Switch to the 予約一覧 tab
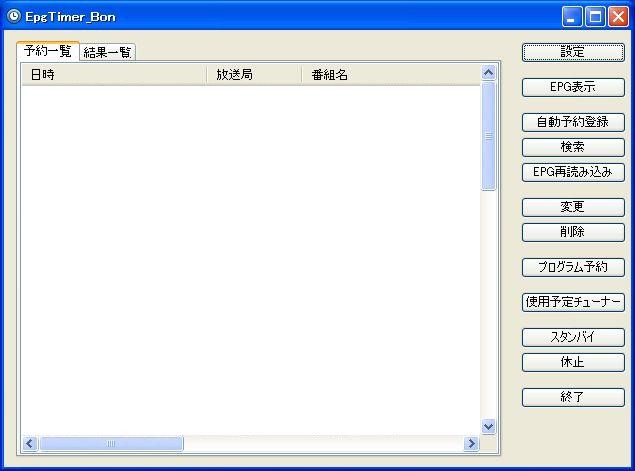This screenshot has width=635, height=471. pyautogui.click(x=48, y=51)
